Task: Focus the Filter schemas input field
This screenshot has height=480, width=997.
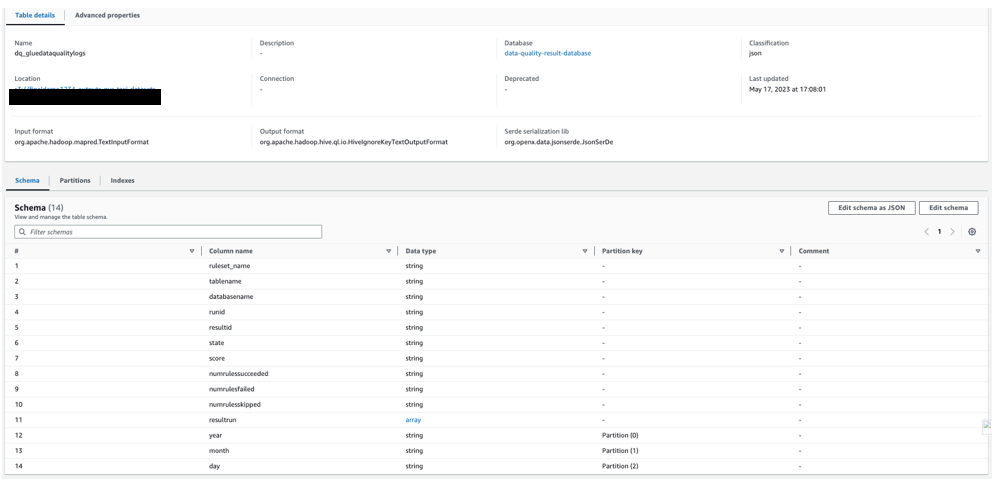Action: pos(168,232)
